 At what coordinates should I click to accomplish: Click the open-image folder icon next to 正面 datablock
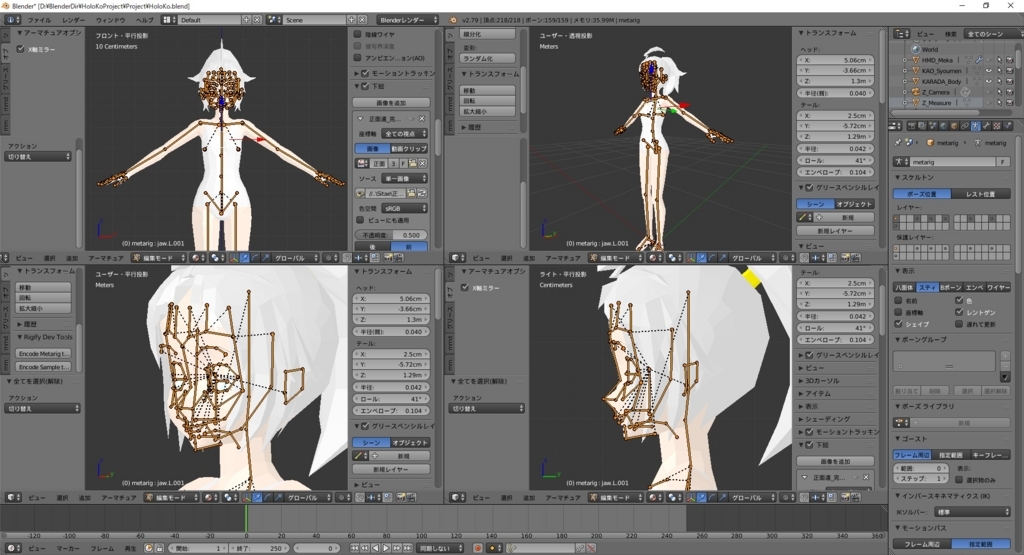click(x=412, y=163)
